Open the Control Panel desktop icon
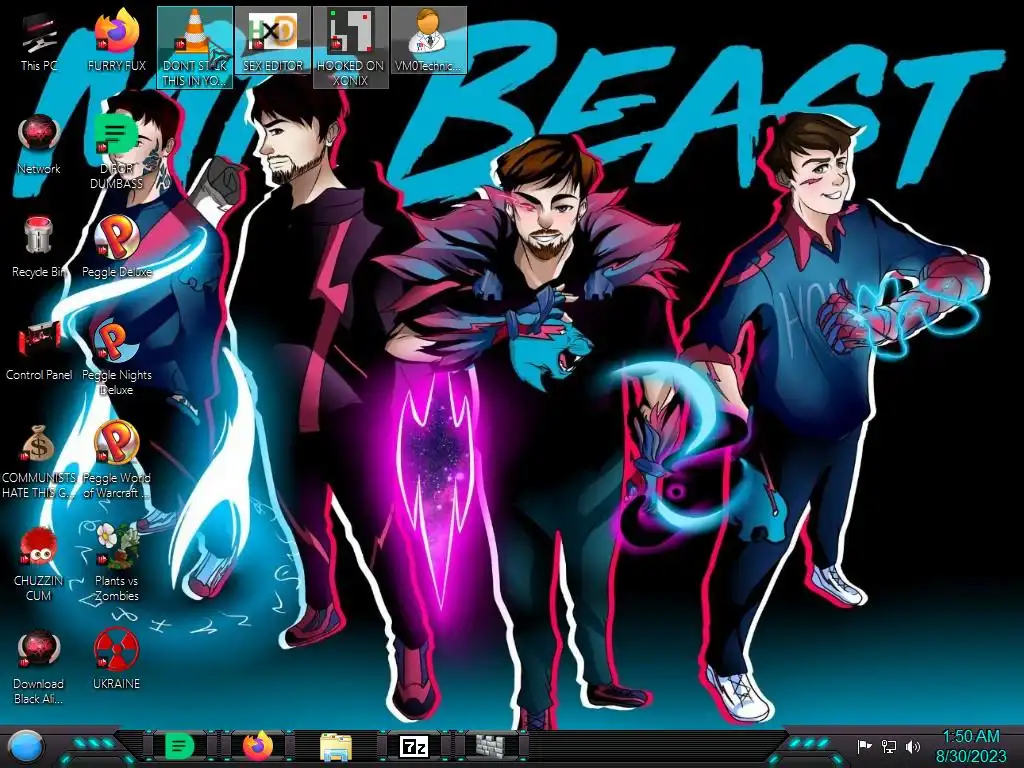Screen dimensions: 1024x768 [39, 351]
